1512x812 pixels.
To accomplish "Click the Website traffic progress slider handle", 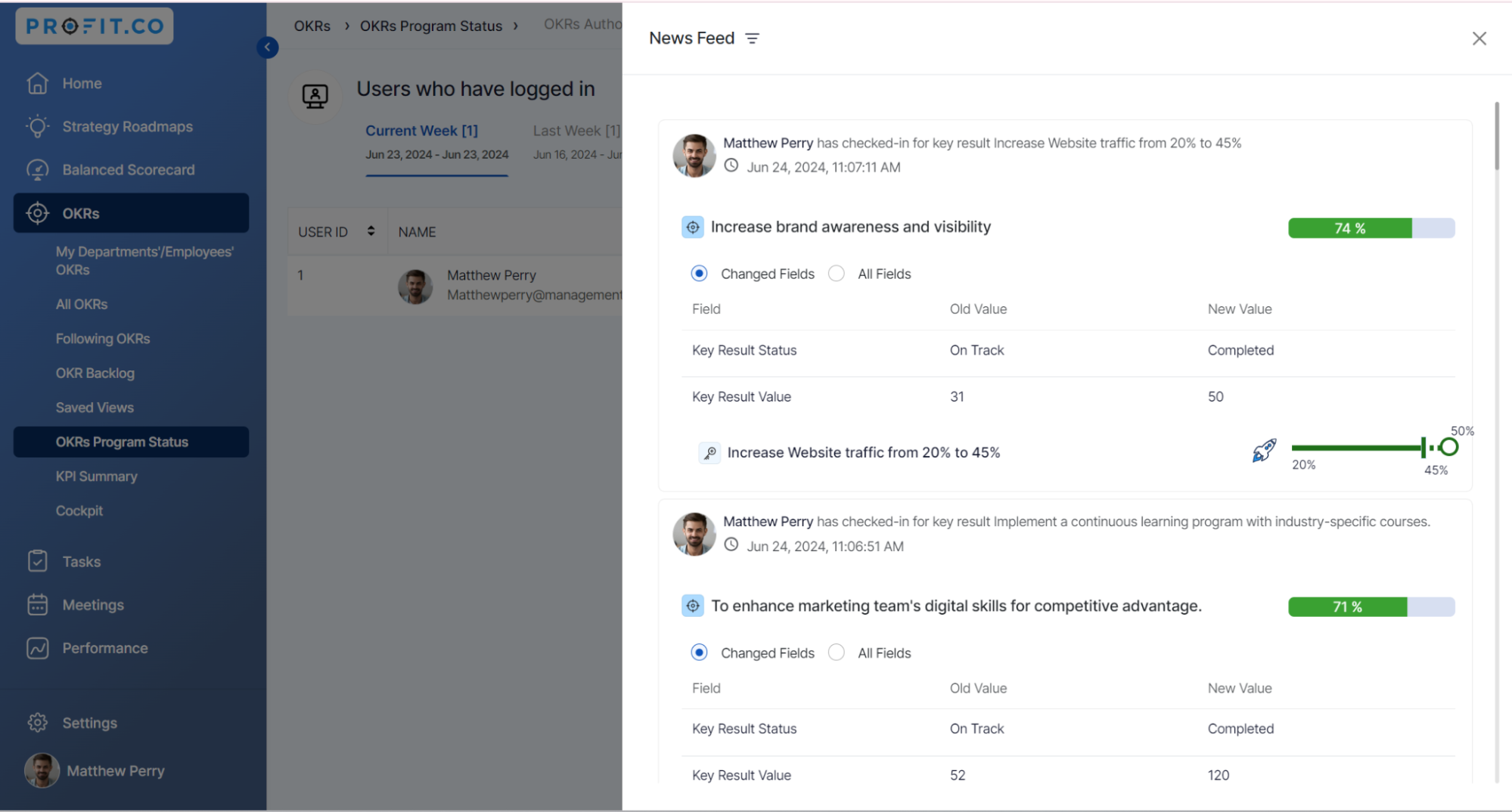I will pos(1448,448).
